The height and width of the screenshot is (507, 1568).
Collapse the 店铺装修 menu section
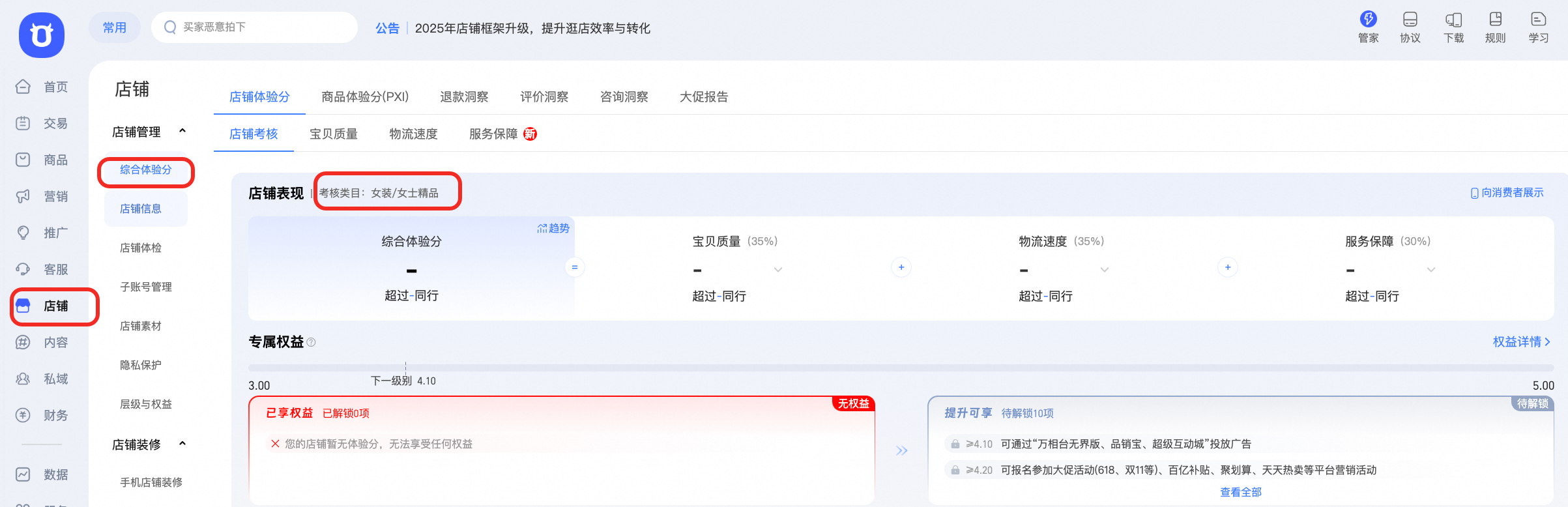[x=182, y=444]
